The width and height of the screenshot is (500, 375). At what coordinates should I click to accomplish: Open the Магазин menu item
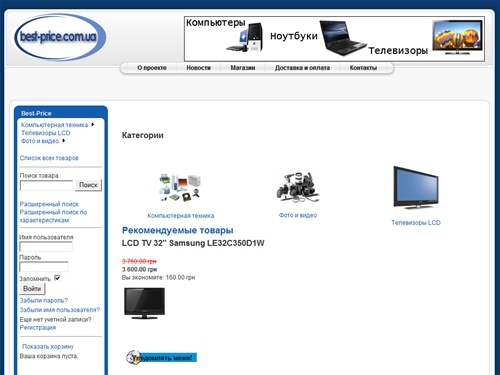(243, 68)
